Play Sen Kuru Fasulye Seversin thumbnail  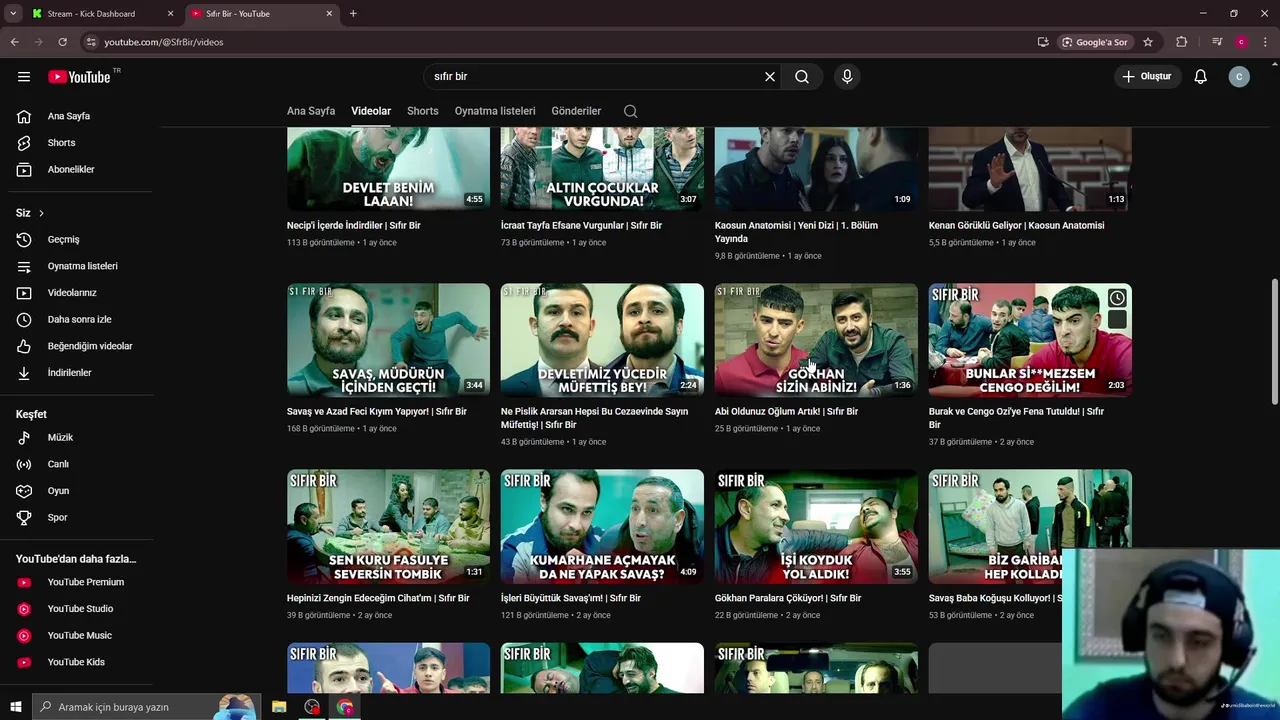(388, 526)
